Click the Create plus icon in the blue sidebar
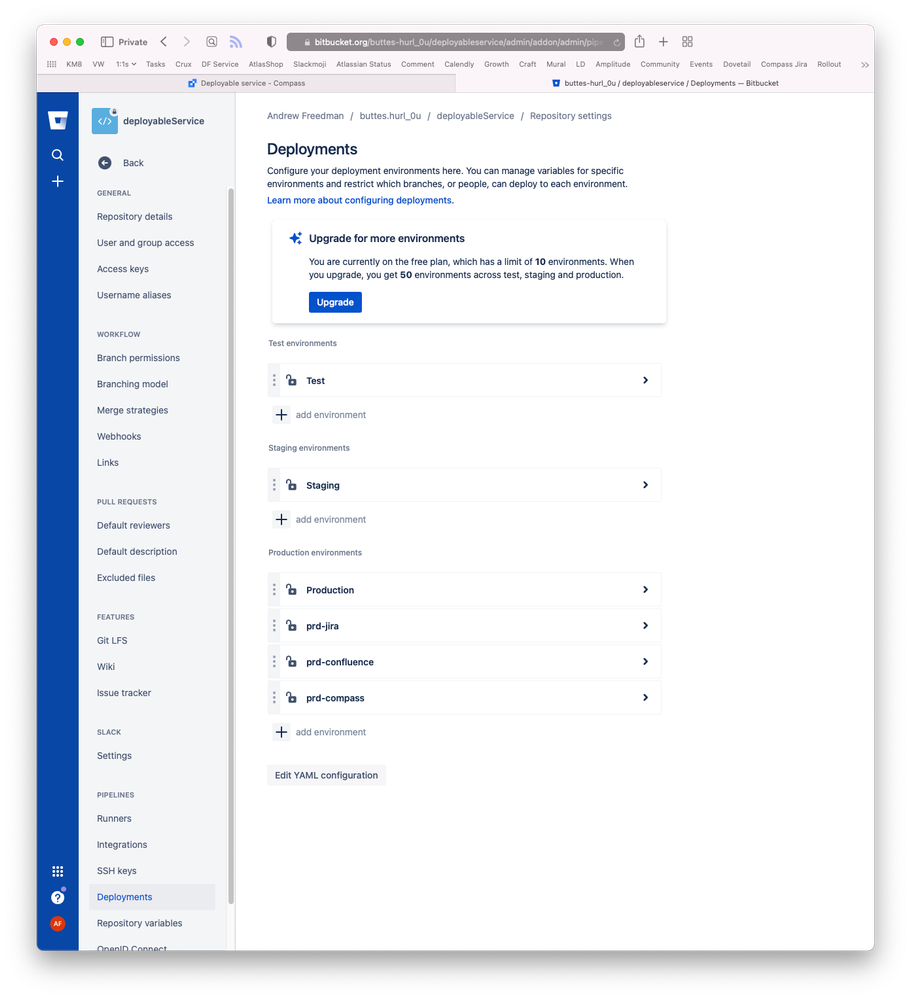The height and width of the screenshot is (999, 911). [57, 182]
